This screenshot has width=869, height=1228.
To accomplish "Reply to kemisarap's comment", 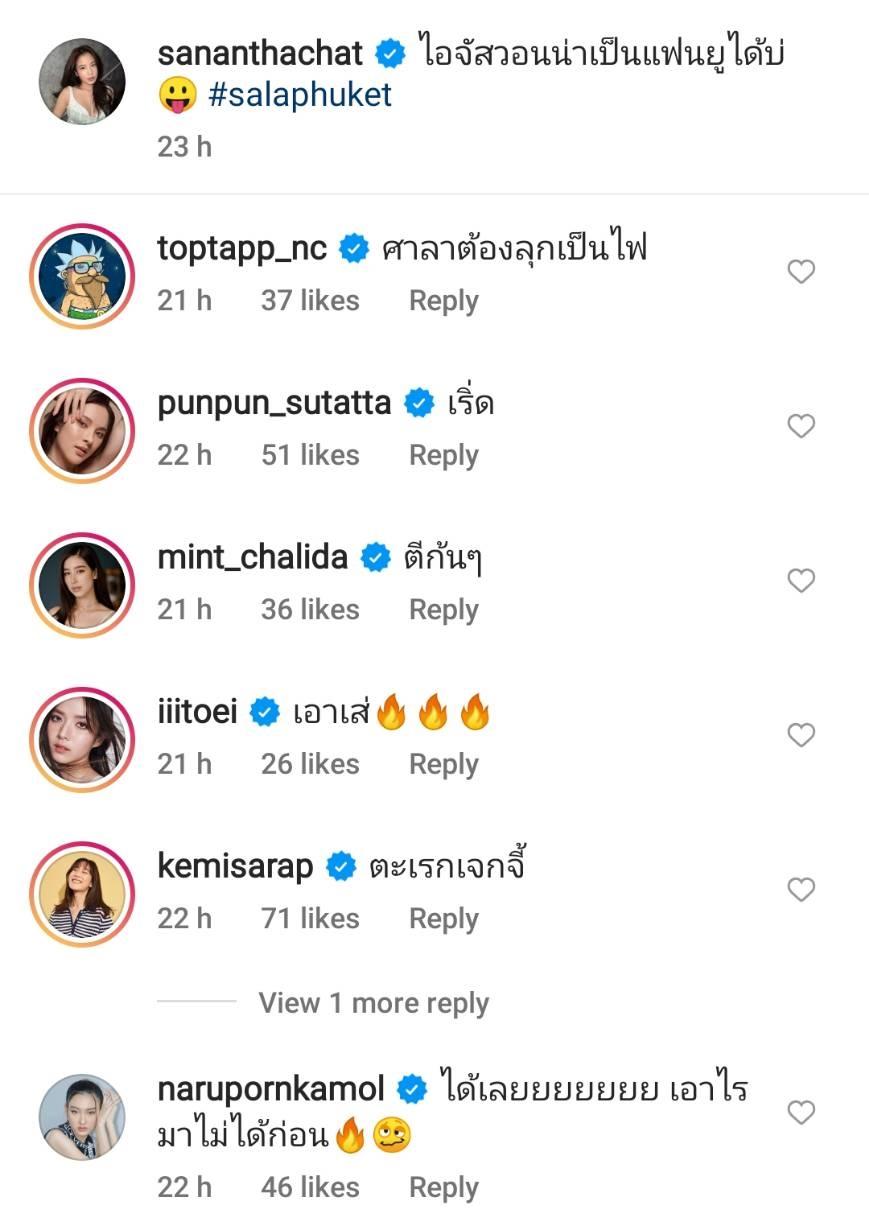I will (443, 919).
